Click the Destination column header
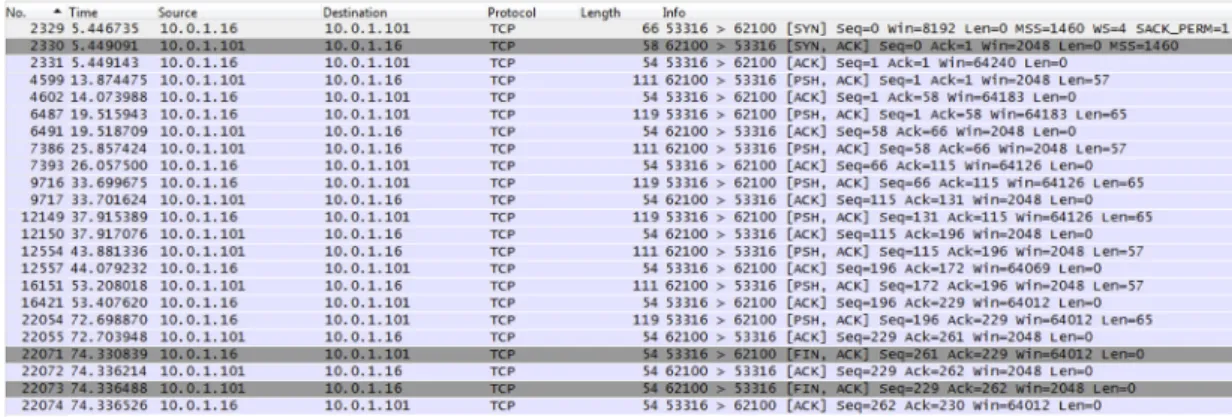Viewport: 1232px width, 417px height. (353, 12)
